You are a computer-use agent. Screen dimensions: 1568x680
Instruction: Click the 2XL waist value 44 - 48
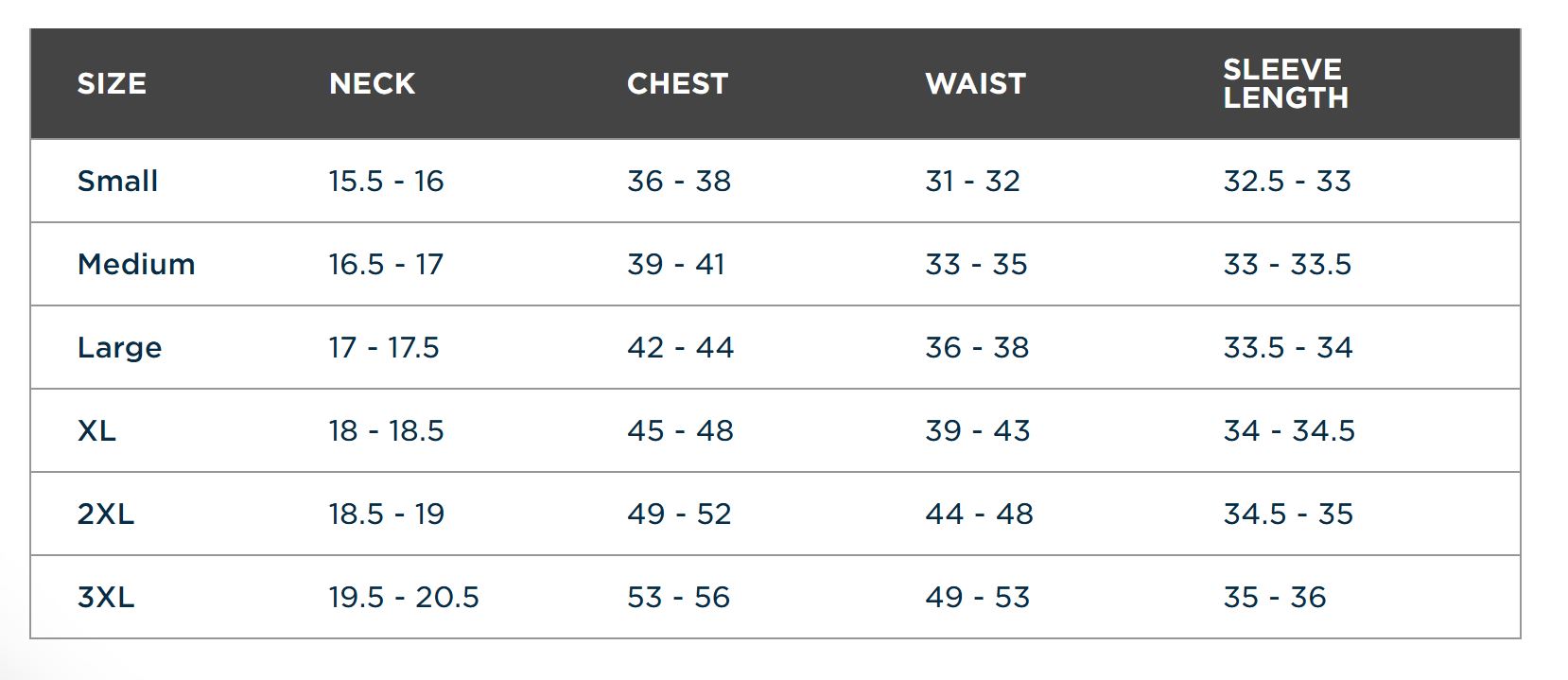(x=979, y=514)
